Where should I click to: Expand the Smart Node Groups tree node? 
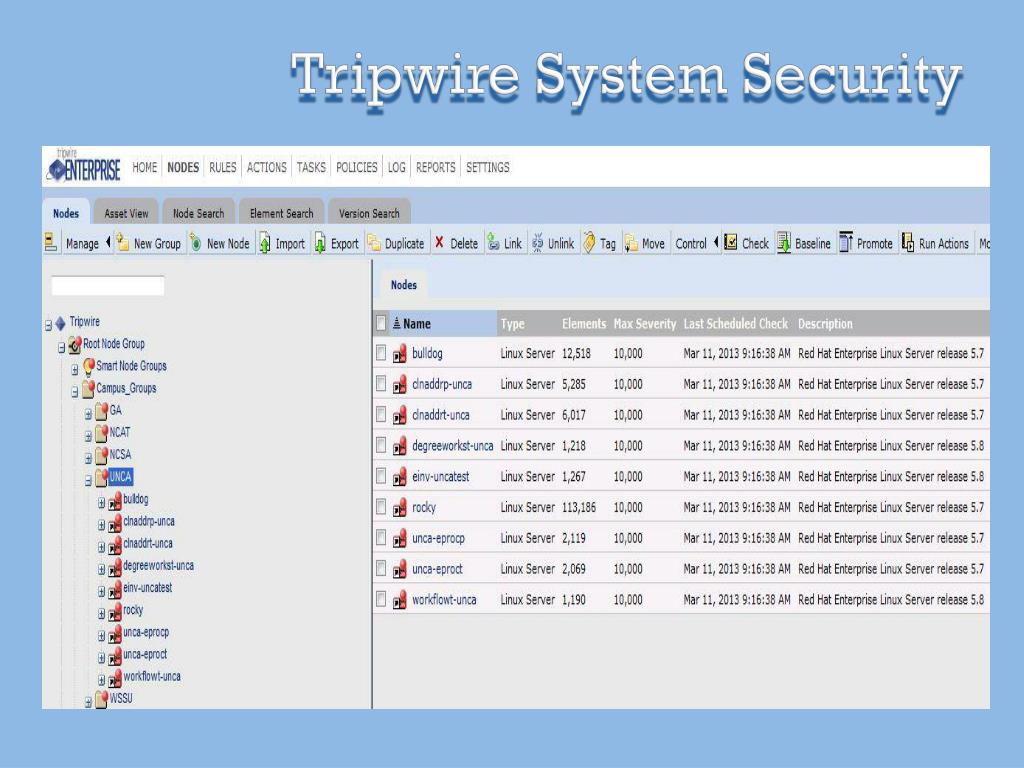74,370
